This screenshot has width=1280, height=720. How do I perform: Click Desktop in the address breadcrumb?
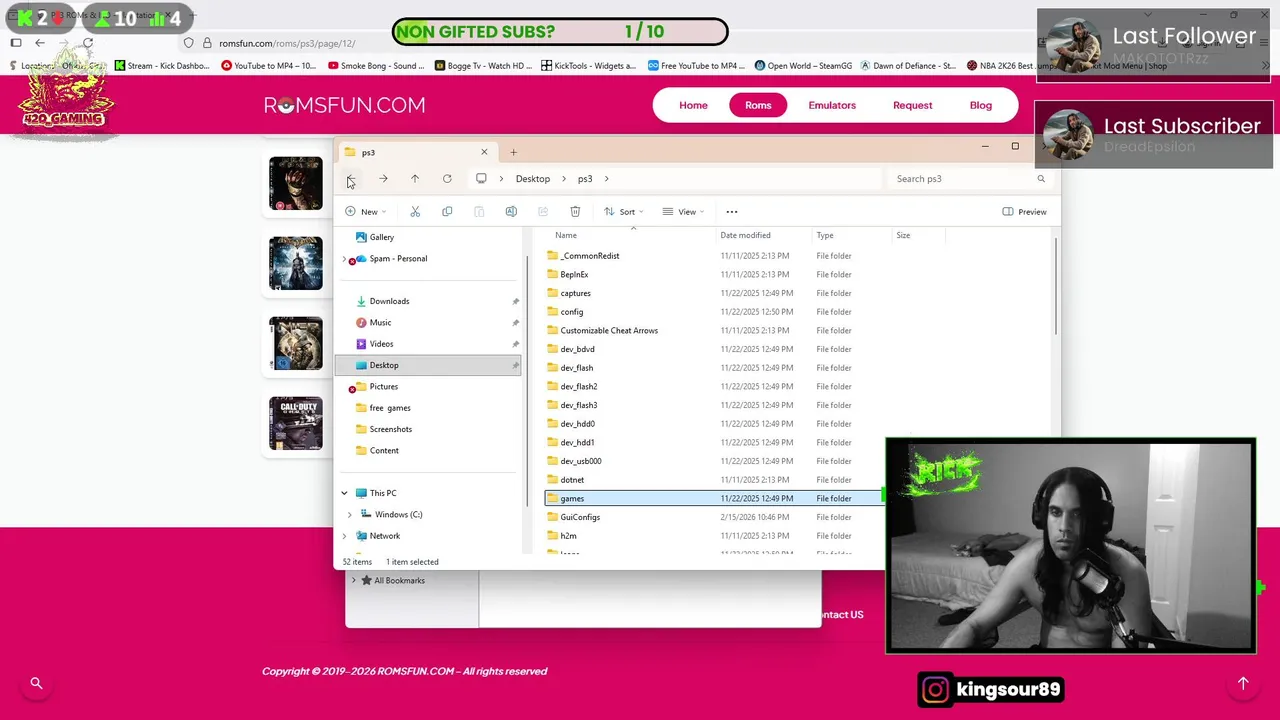[533, 179]
